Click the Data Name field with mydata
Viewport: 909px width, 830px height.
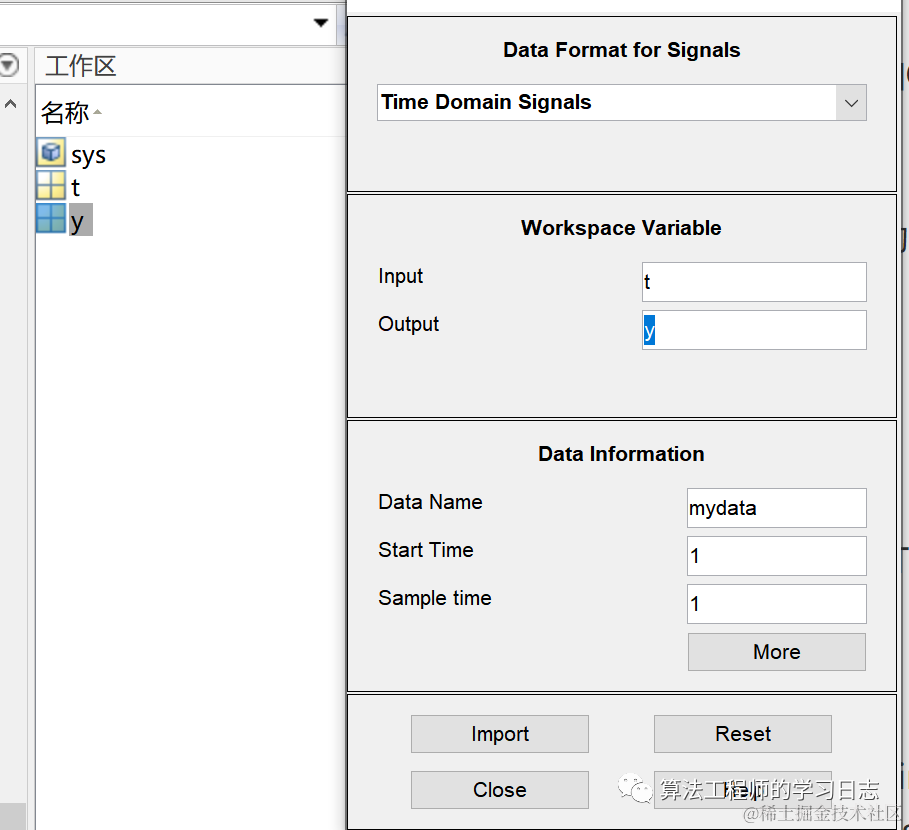(x=777, y=508)
